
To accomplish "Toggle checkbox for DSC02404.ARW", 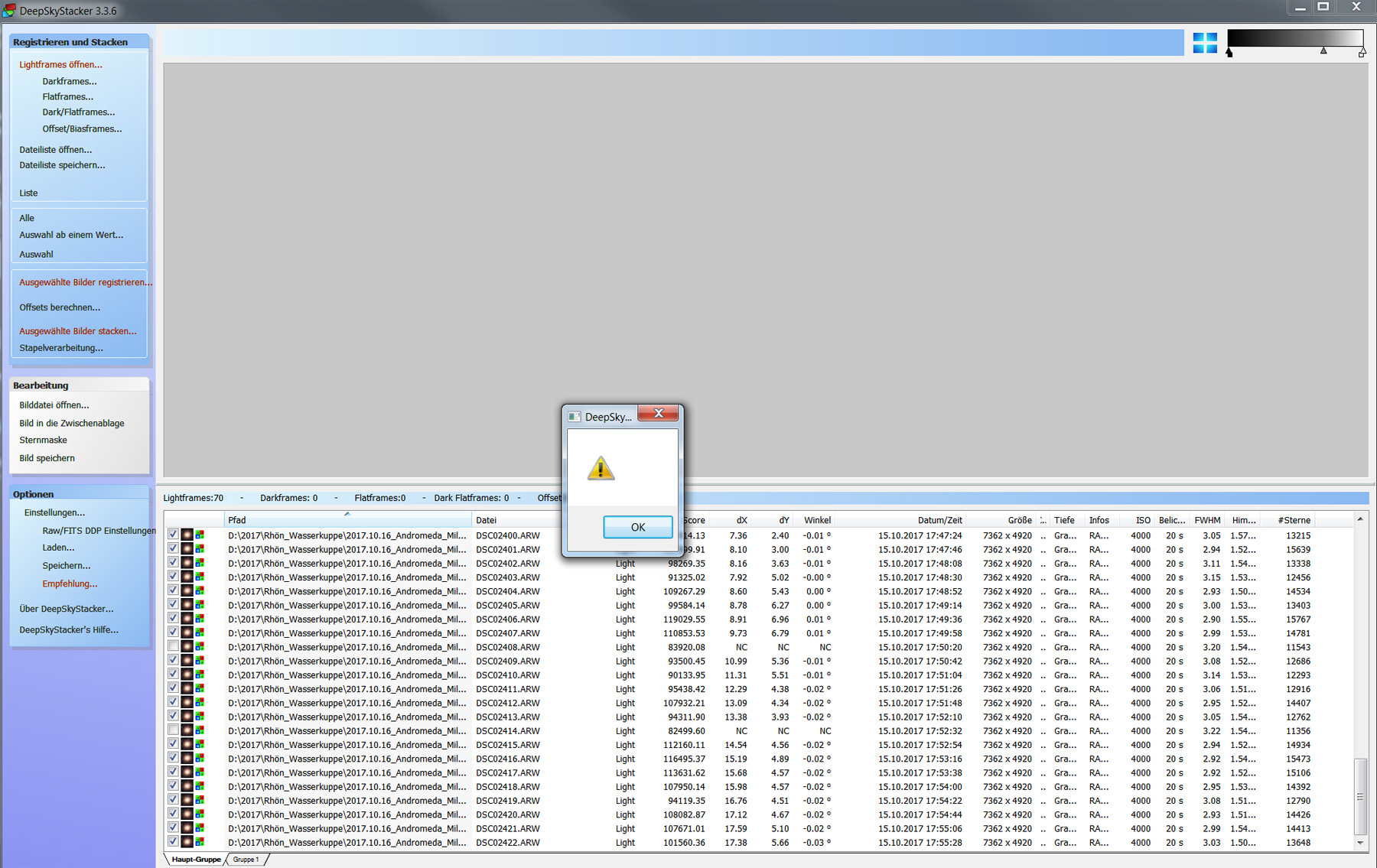I will point(173,590).
